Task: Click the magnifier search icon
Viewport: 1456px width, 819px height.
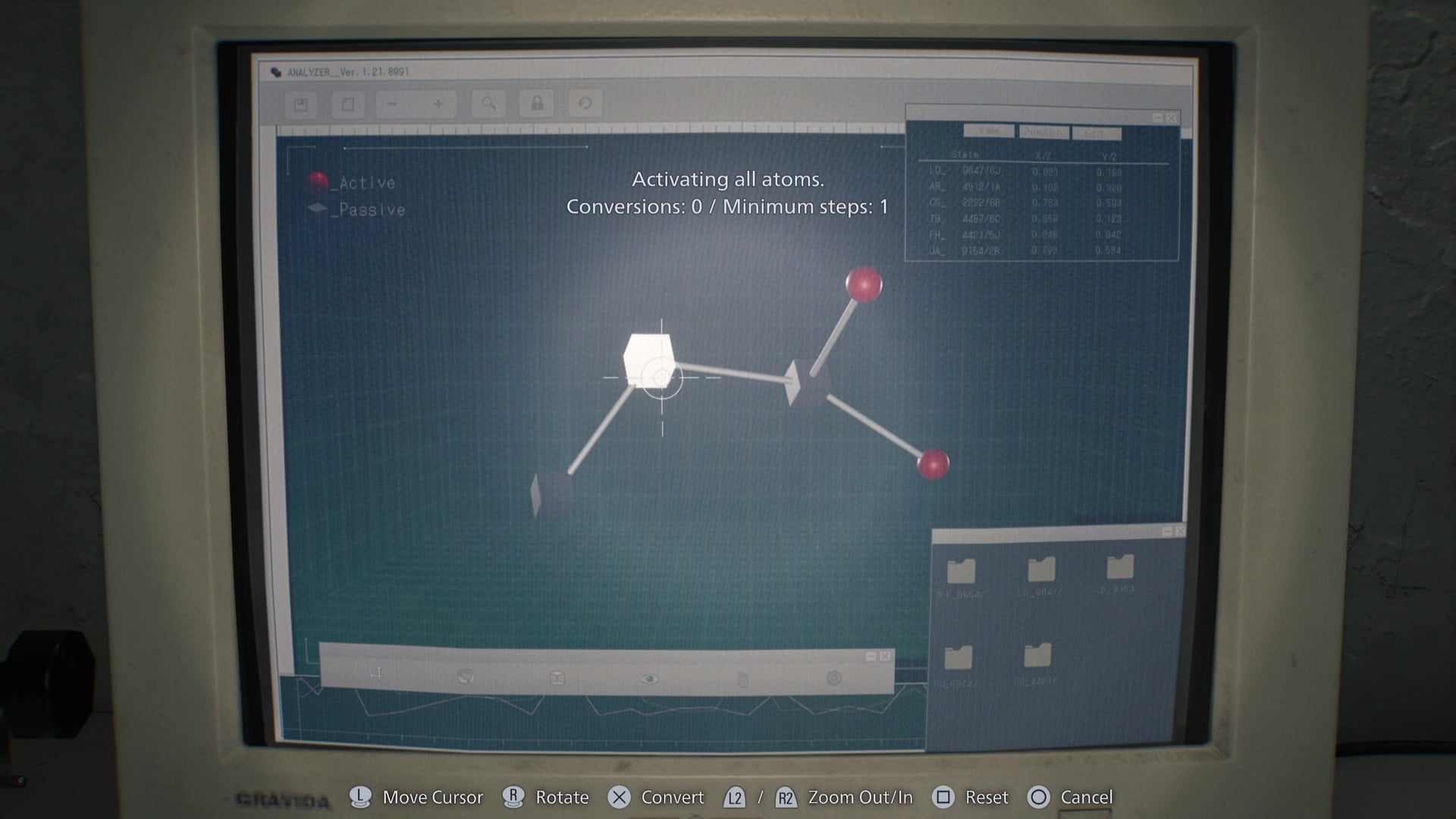Action: (488, 104)
